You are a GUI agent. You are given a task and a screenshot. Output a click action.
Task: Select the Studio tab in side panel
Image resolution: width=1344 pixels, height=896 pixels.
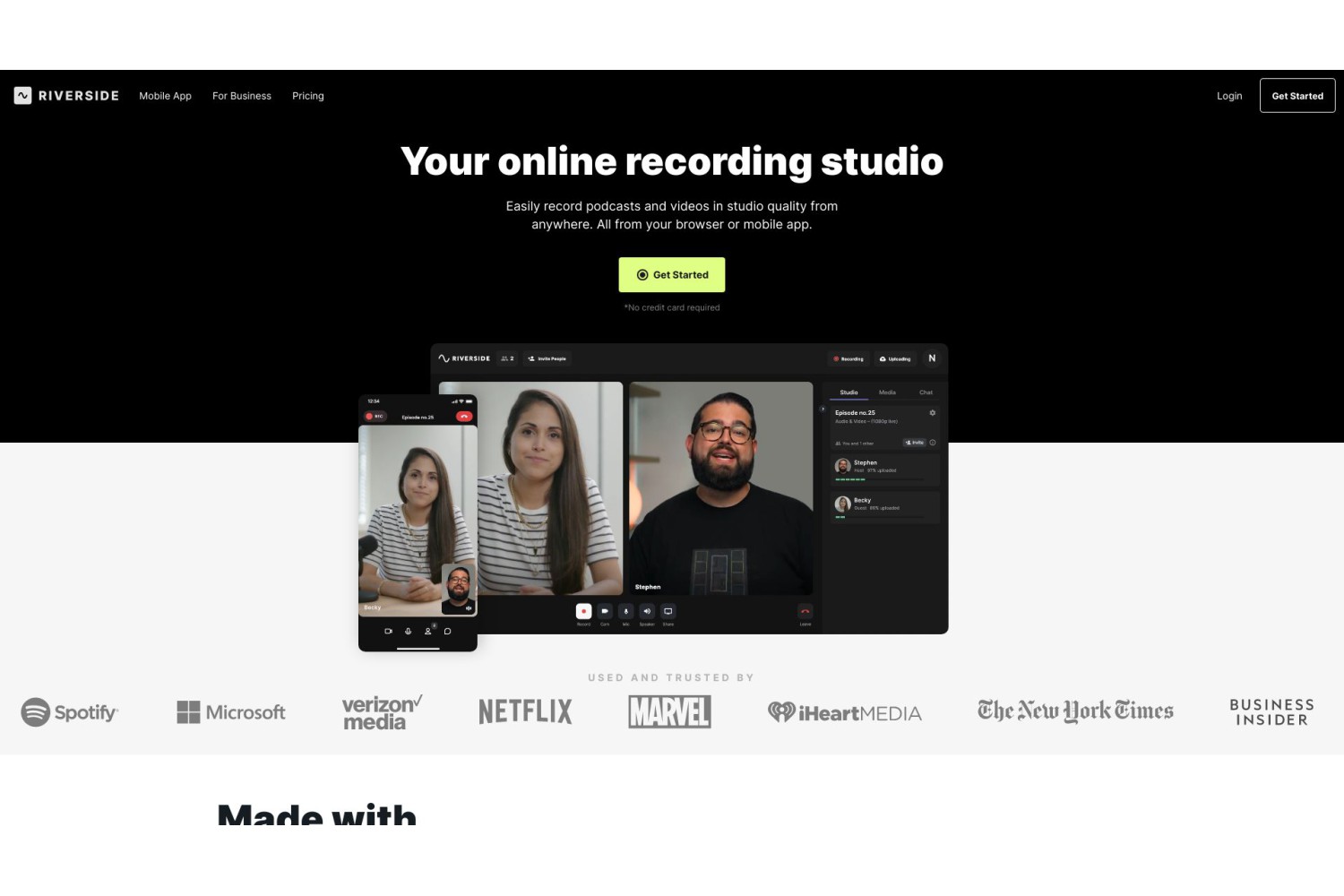pos(849,392)
